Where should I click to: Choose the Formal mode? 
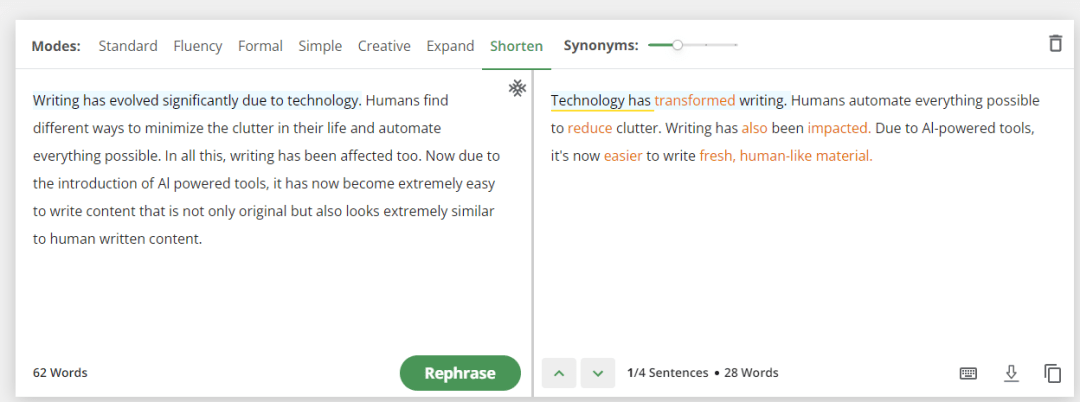tap(260, 46)
